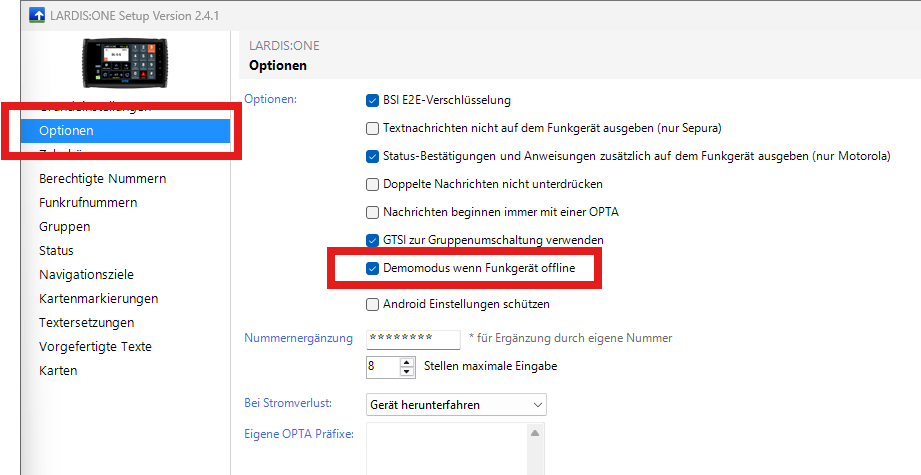Click inside Eigene OPTA Präfixe text area
The width and height of the screenshot is (921, 475).
click(447, 449)
